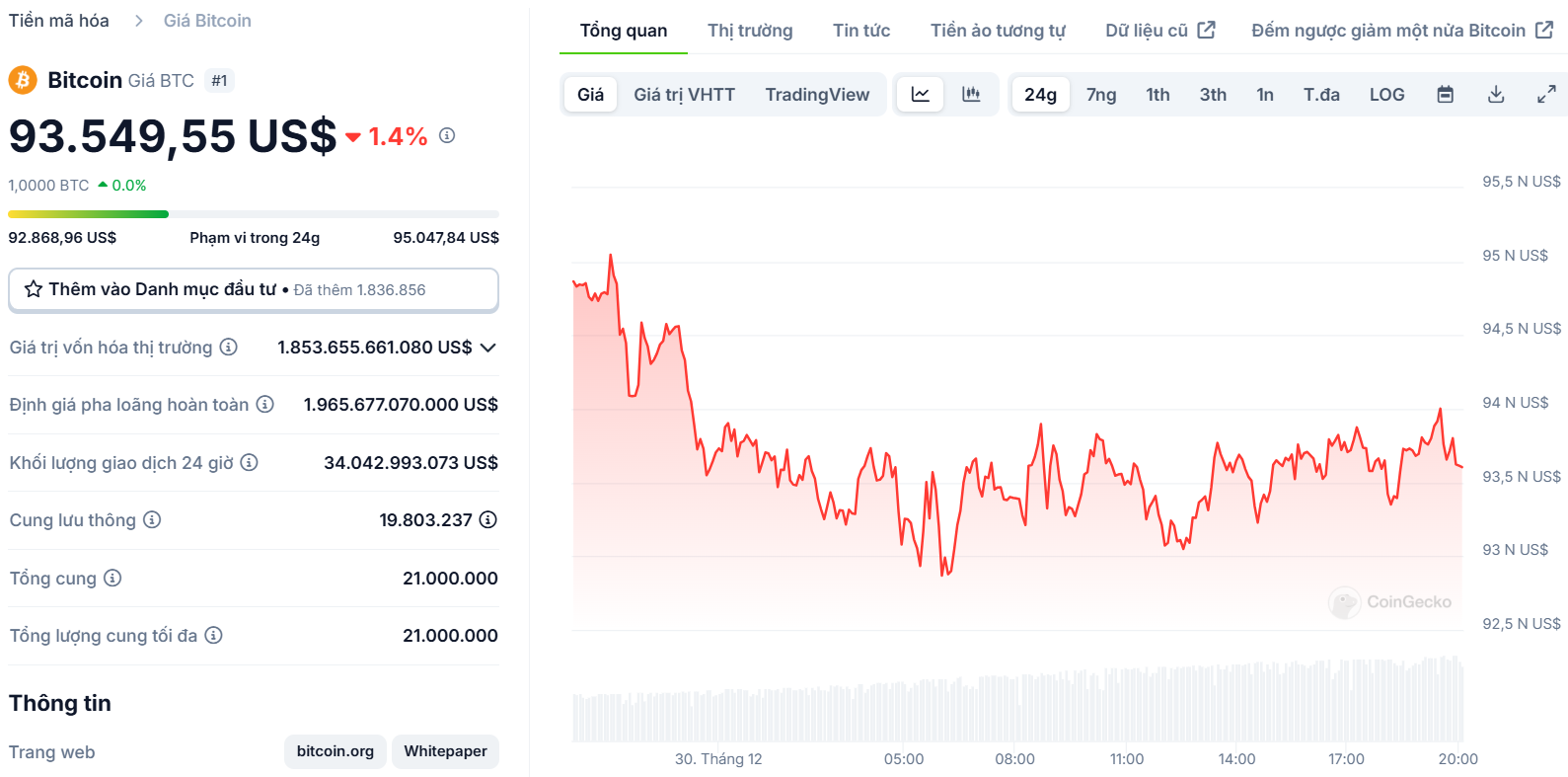Show info for Tổng lượng cung tối đa

pos(213,635)
